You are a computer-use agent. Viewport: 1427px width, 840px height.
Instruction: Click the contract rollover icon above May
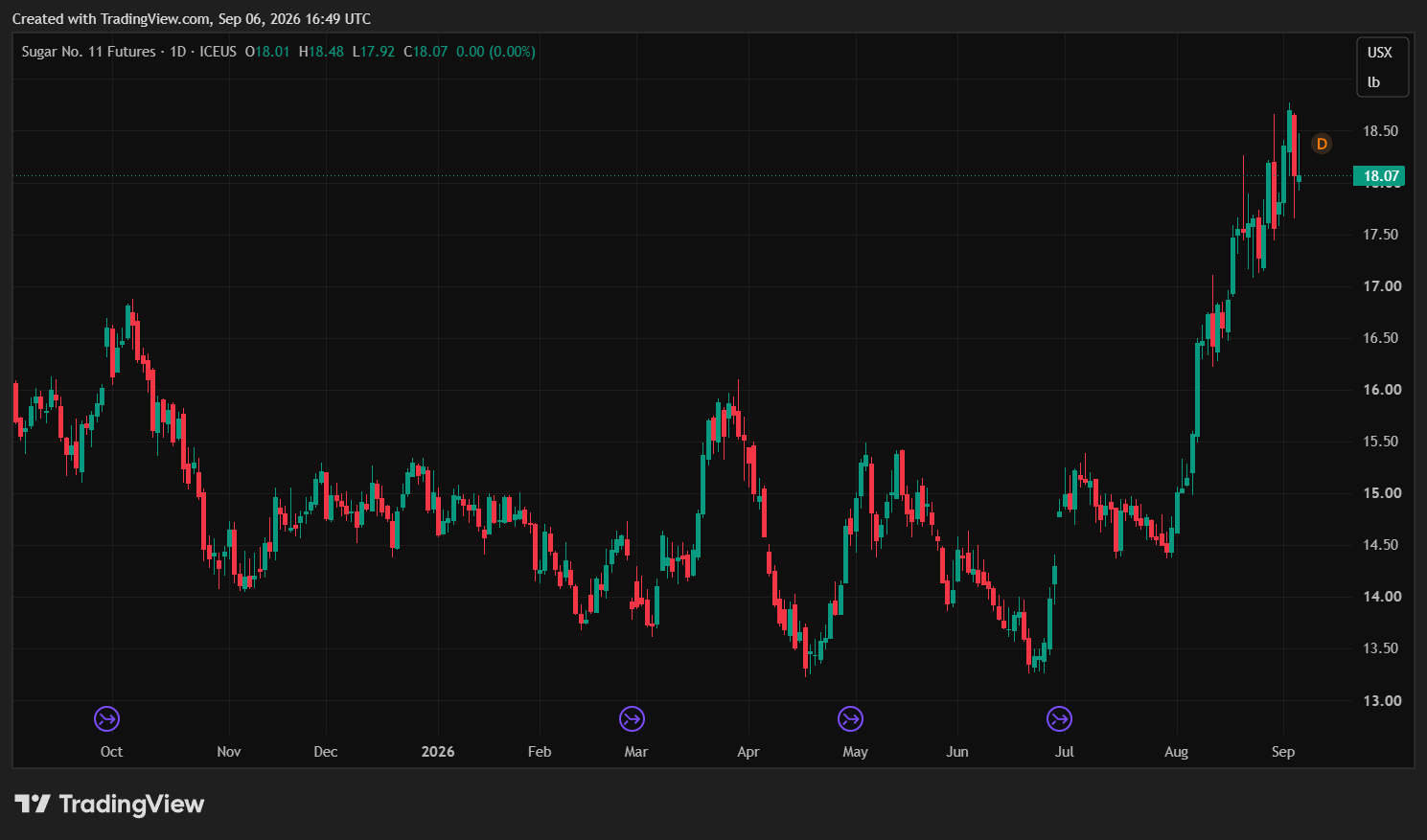850,718
